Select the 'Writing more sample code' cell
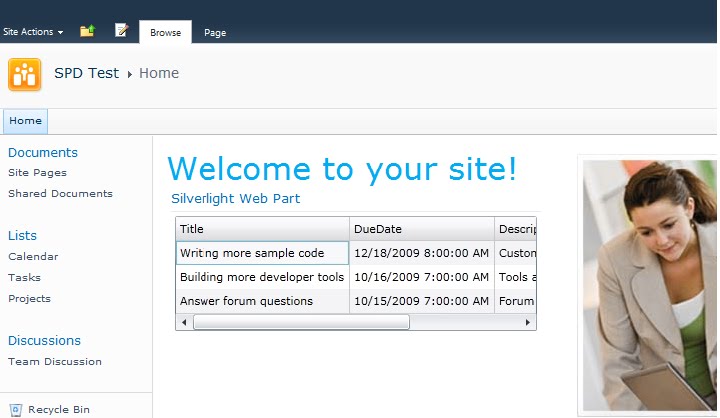This screenshot has width=720, height=418. (x=262, y=253)
